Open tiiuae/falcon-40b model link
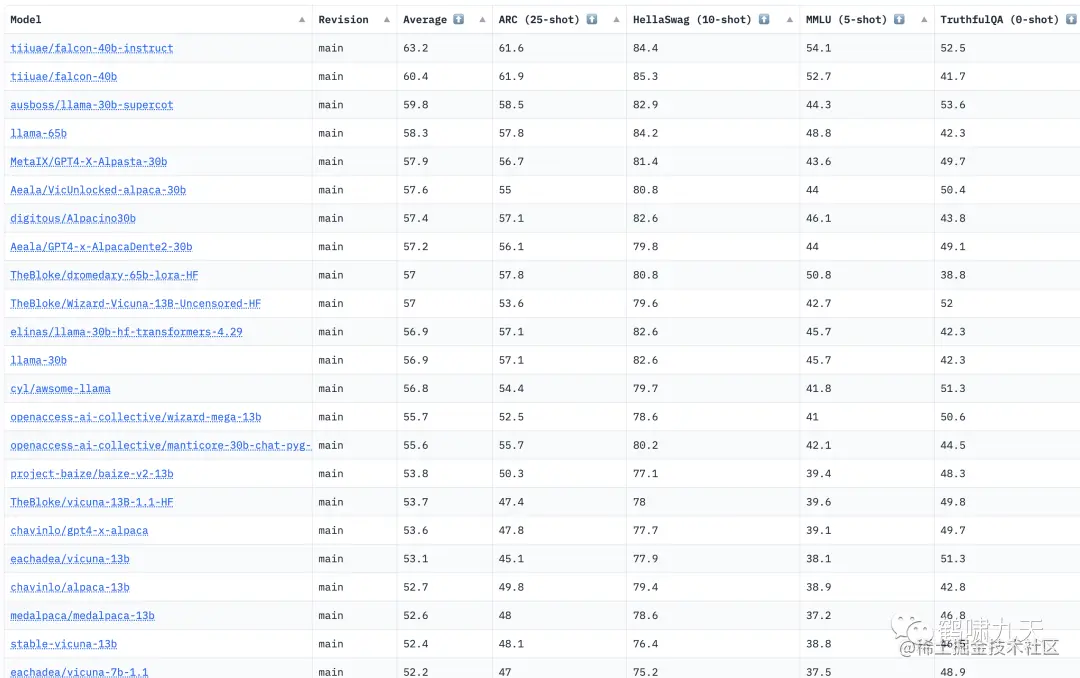The image size is (1080, 678). pyautogui.click(x=63, y=76)
